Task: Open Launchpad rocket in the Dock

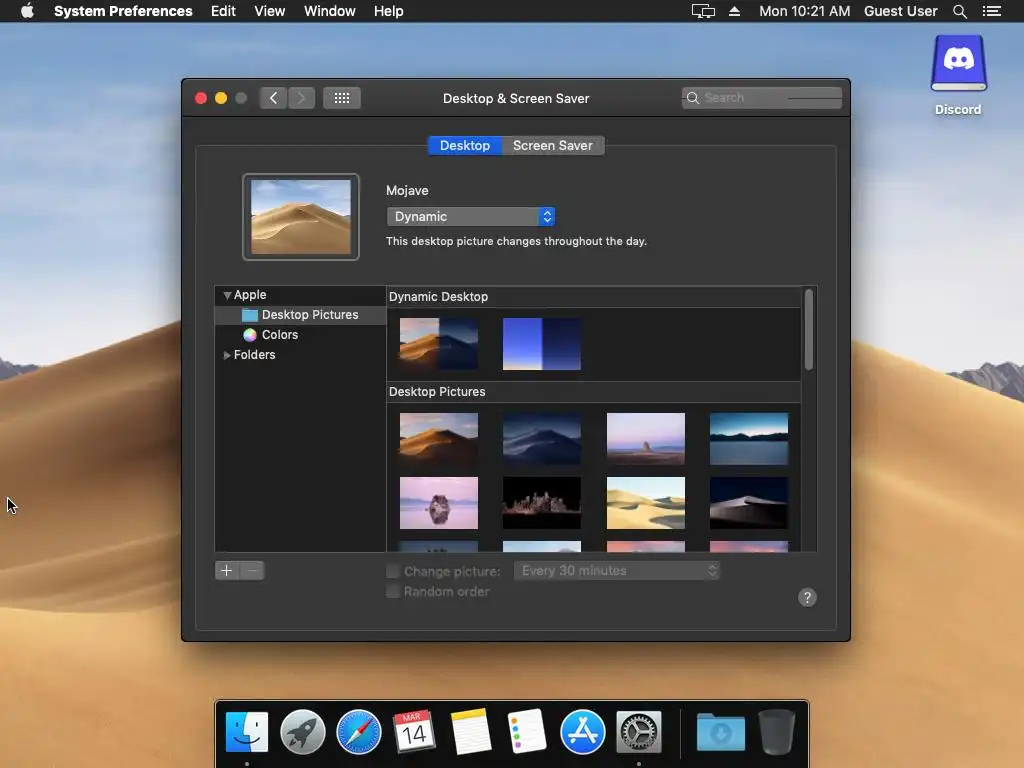Action: [x=302, y=731]
